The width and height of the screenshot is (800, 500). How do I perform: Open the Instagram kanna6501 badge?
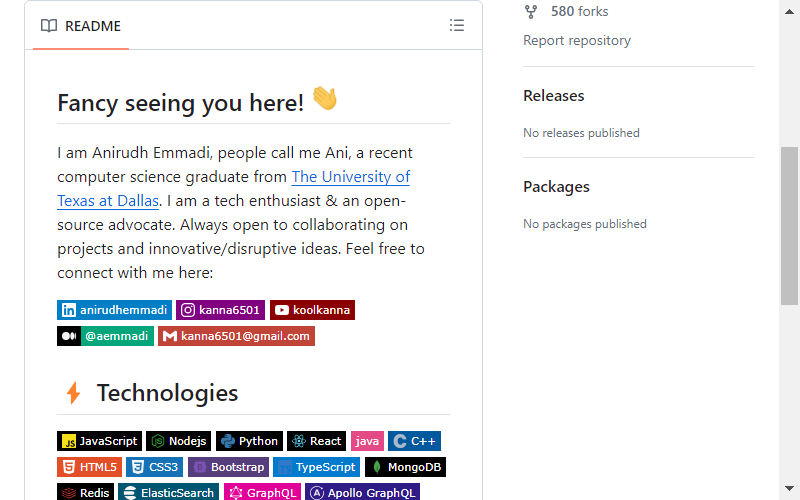(220, 310)
